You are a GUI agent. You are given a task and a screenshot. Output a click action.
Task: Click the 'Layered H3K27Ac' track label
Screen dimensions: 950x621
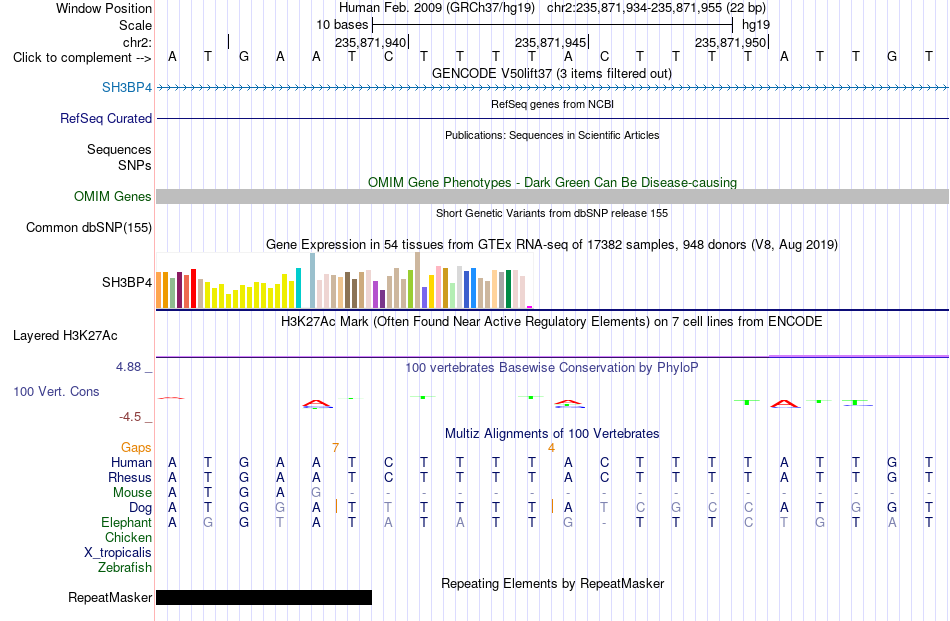(65, 336)
